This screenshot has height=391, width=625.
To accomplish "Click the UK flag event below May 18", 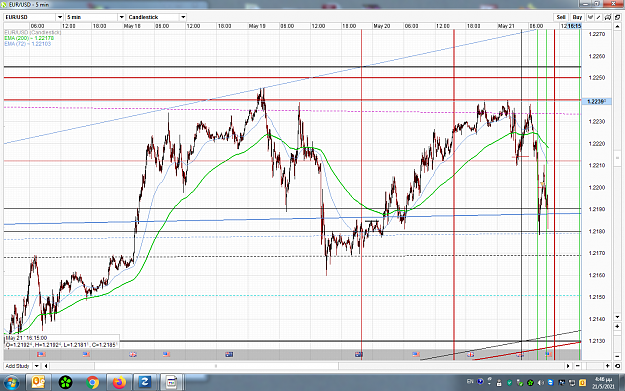I will 133,354.
